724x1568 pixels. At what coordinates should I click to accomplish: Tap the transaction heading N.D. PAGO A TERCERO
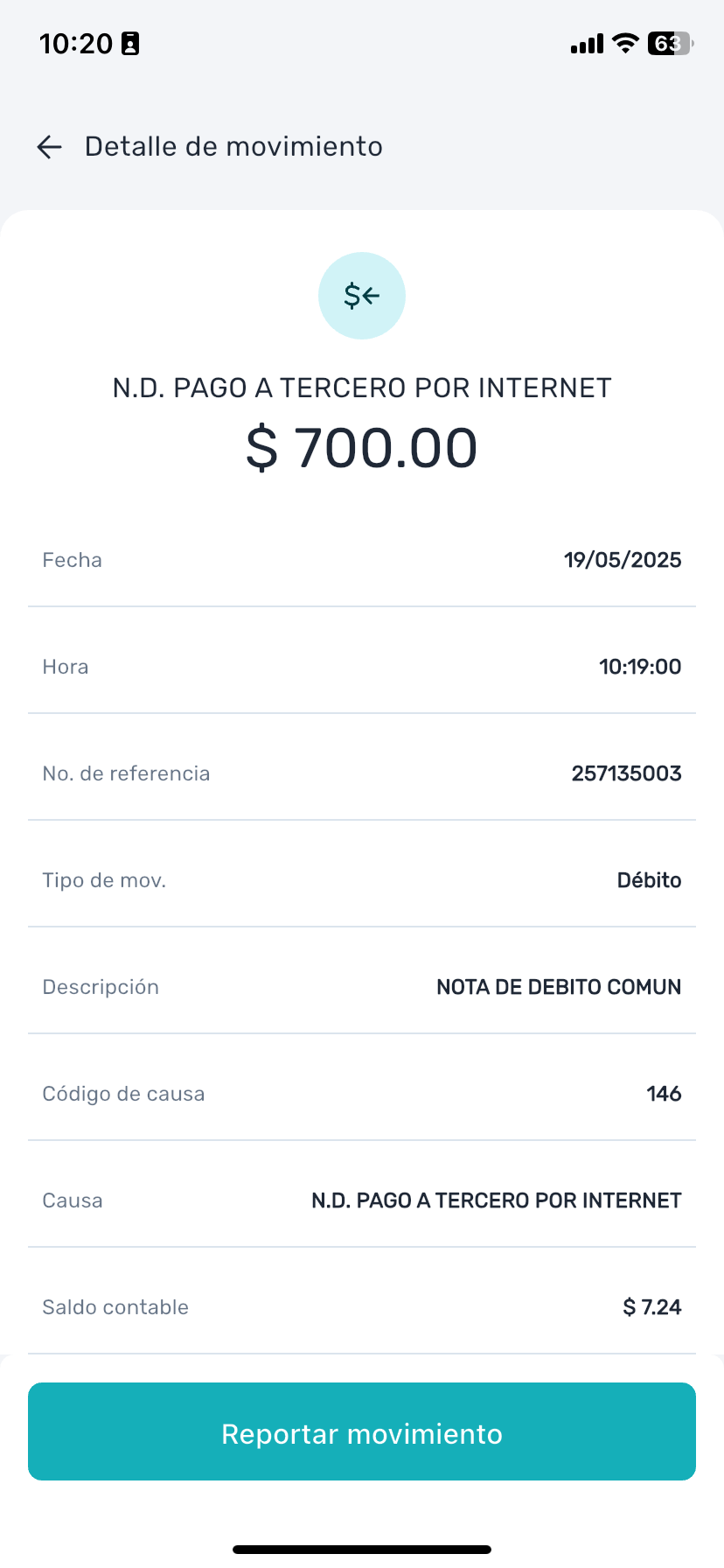pyautogui.click(x=362, y=388)
